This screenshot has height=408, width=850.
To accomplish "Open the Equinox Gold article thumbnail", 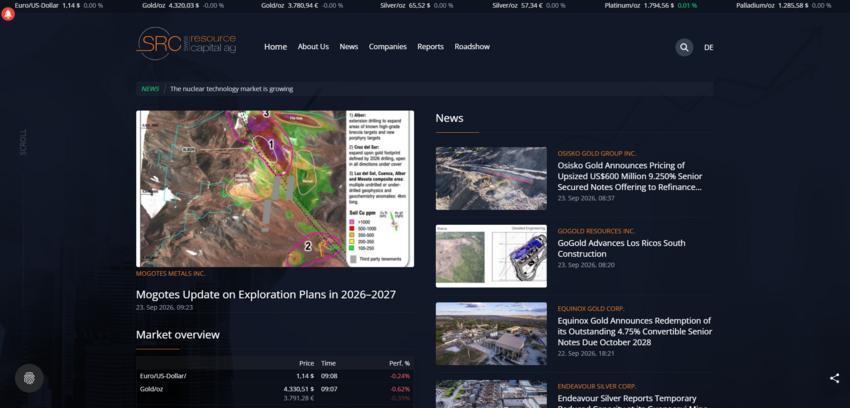I will (491, 333).
